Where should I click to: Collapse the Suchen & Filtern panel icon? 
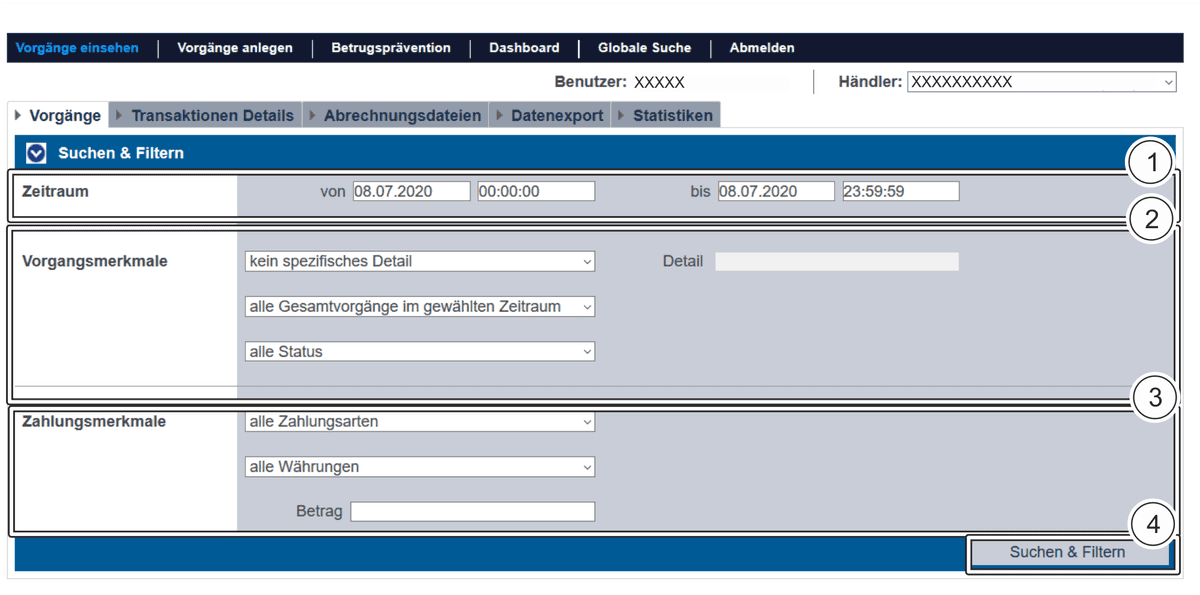(x=37, y=153)
